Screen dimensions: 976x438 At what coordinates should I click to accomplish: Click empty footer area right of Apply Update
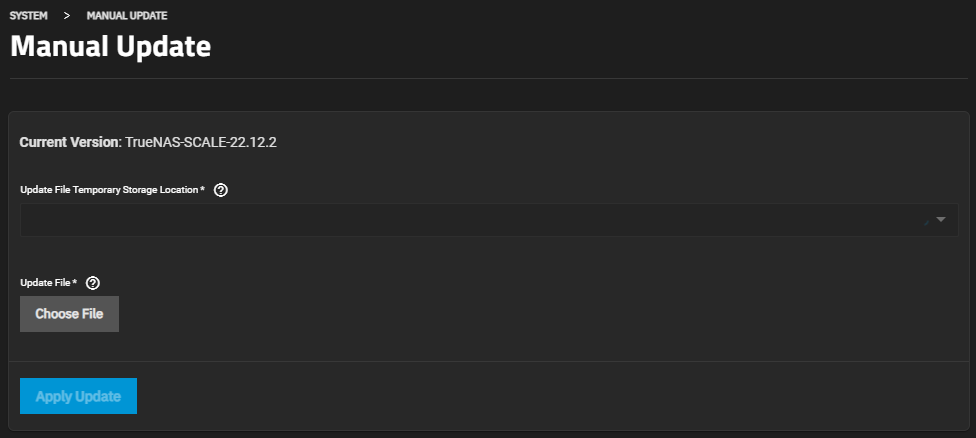550,396
